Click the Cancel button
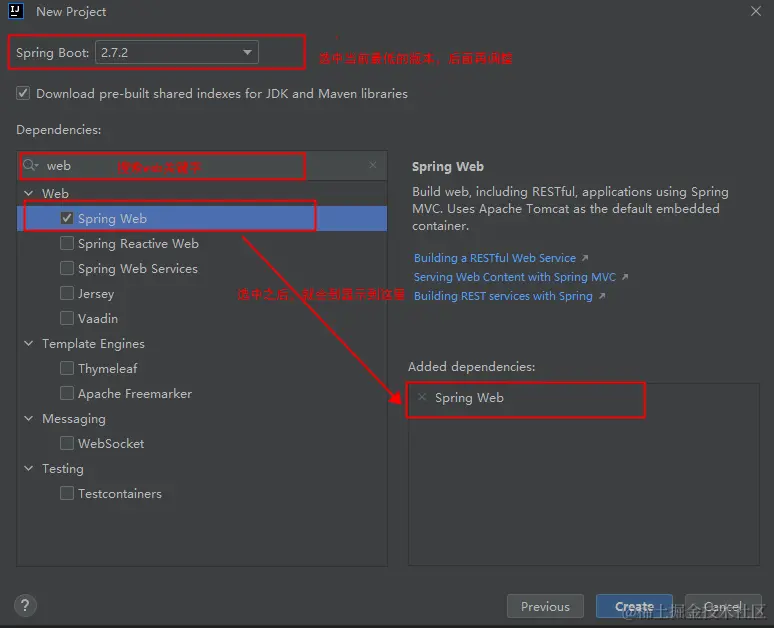Viewport: 774px width, 628px height. 723,606
